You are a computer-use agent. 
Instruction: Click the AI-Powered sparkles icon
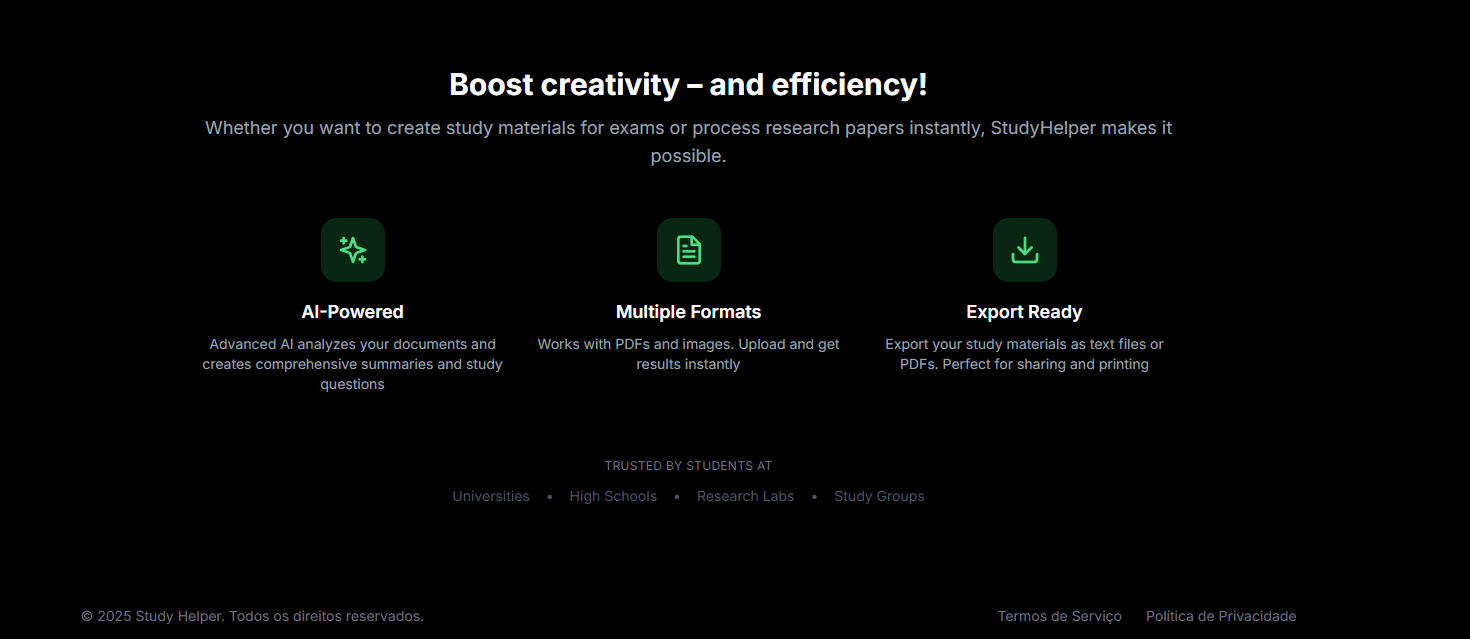353,250
